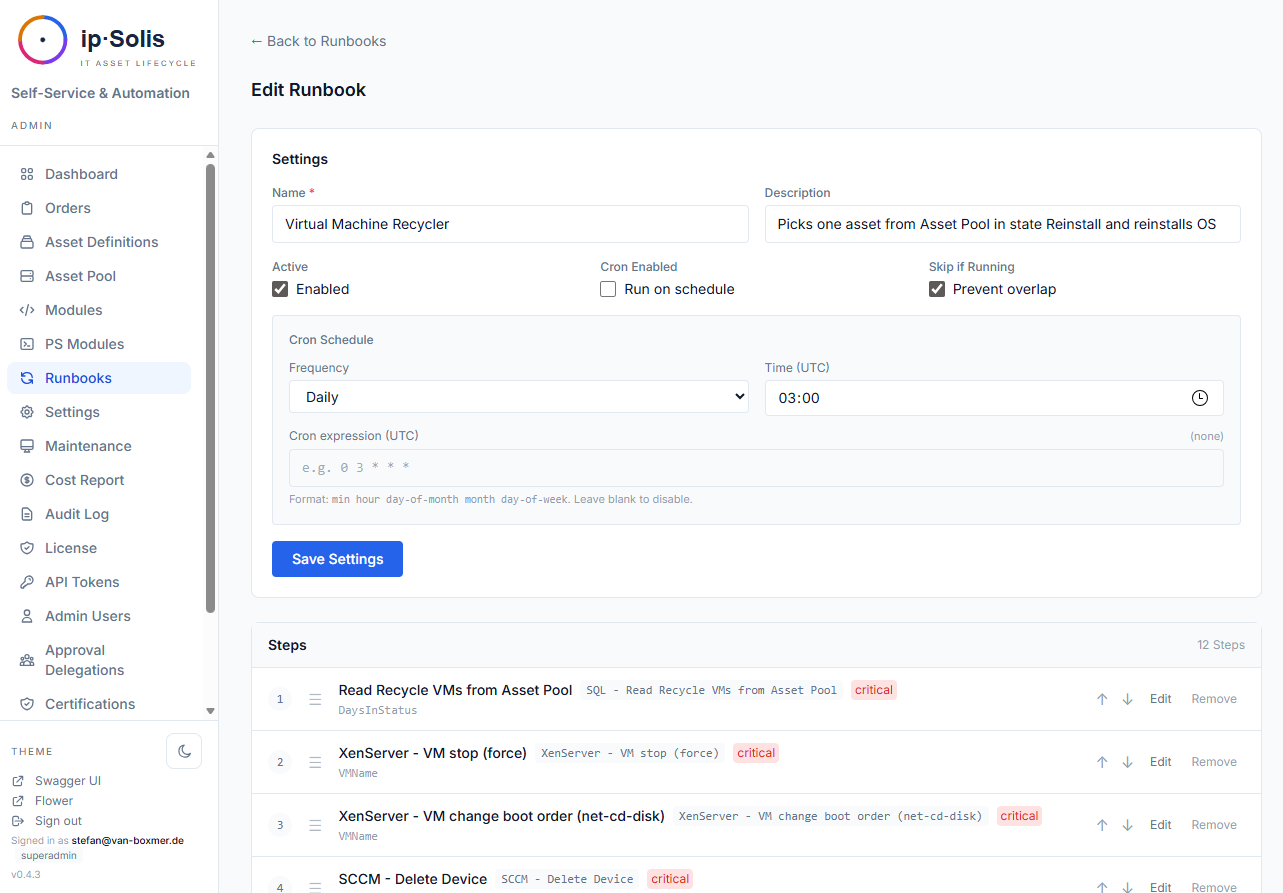The height and width of the screenshot is (893, 1283).
Task: Go to Asset Pool page
Action: tap(99, 276)
